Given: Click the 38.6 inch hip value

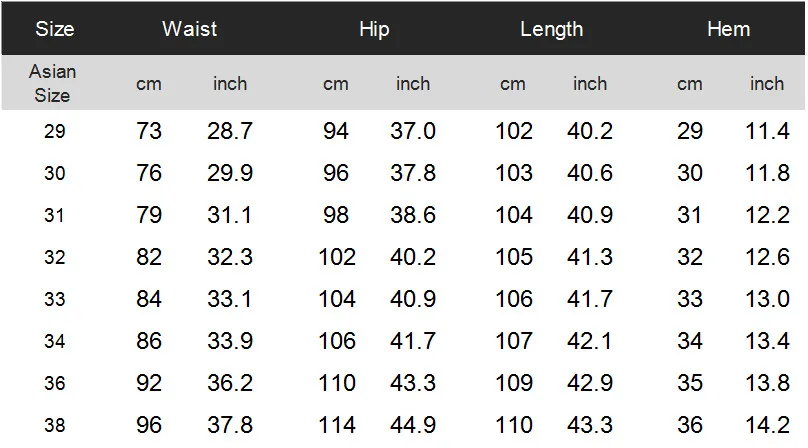Looking at the screenshot, I should point(413,215).
